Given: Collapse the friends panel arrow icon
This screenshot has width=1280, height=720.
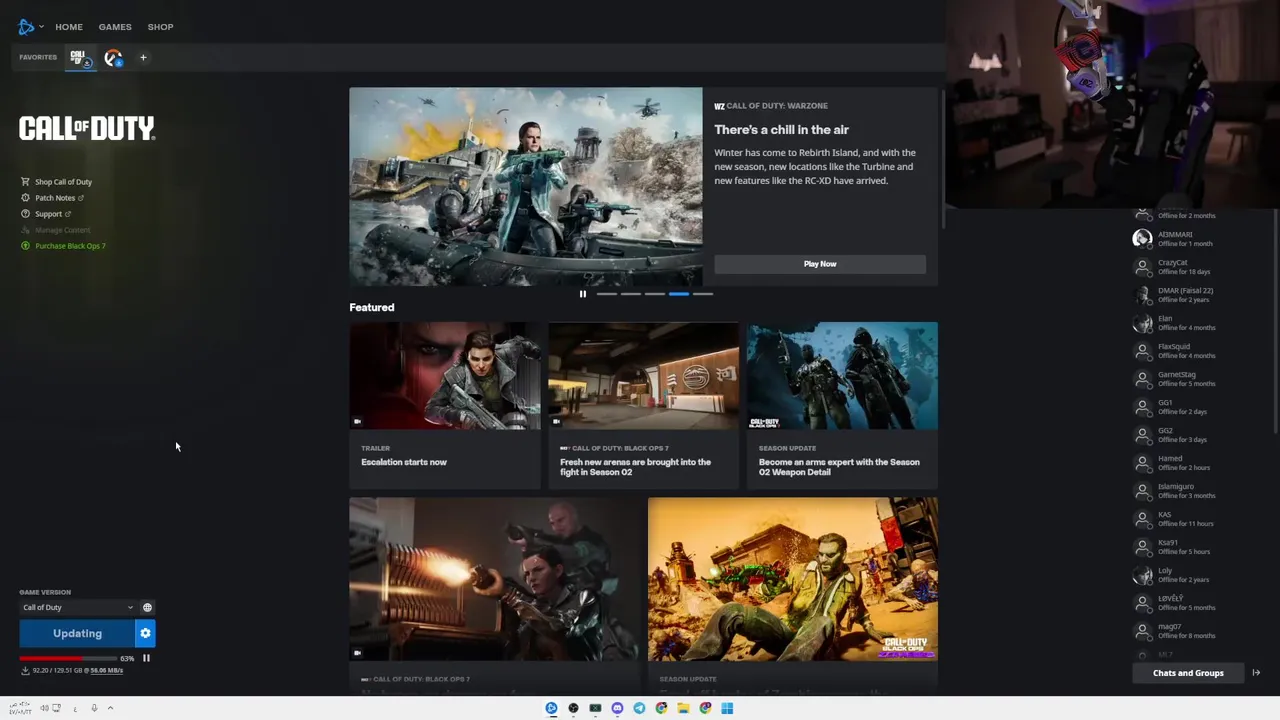Looking at the screenshot, I should pos(1256,673).
